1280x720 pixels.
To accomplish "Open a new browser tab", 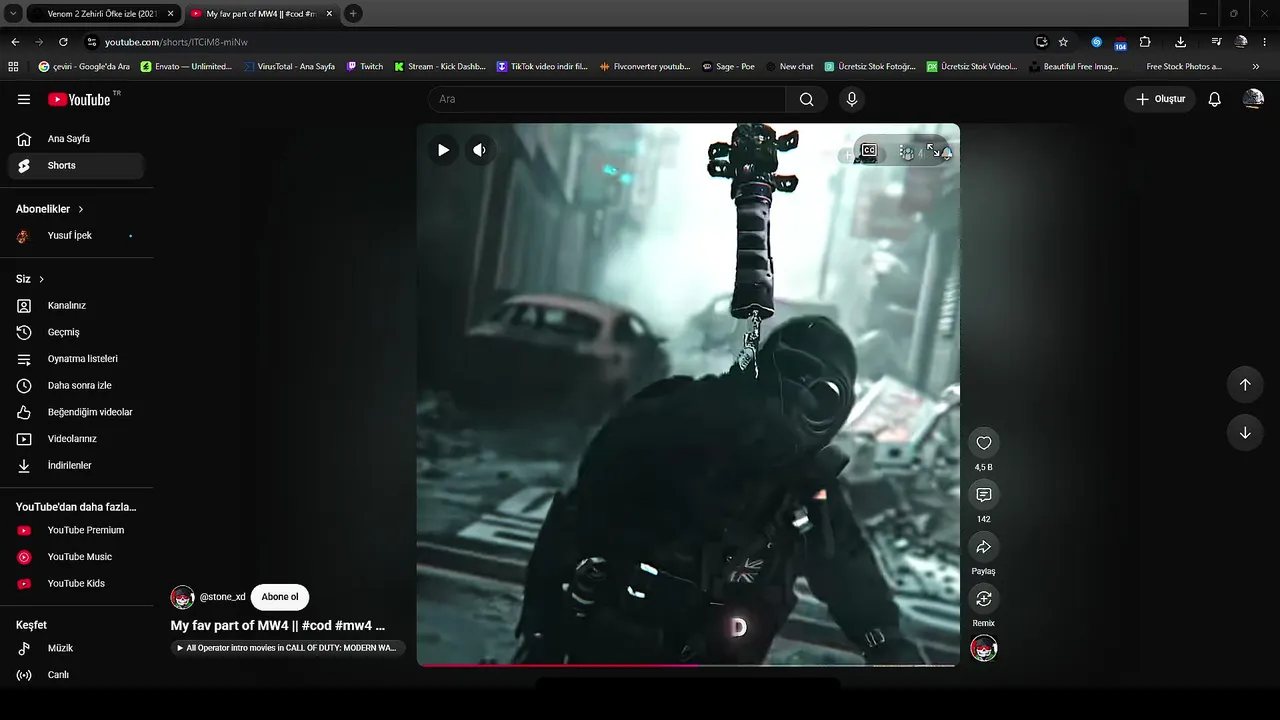I will click(353, 14).
